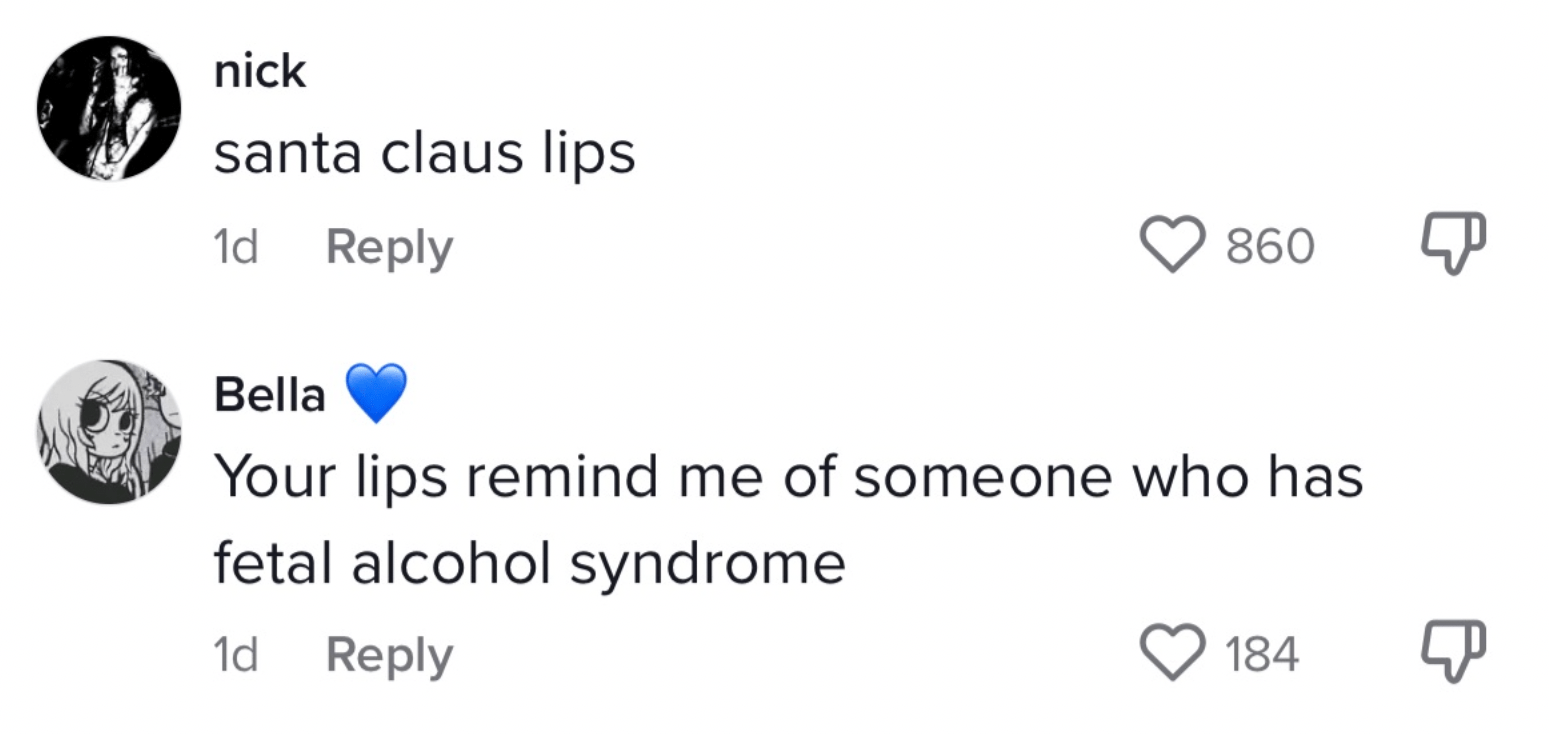Screen dimensions: 1560x734
Task: Click the 184 like count
Action: pos(1262,656)
